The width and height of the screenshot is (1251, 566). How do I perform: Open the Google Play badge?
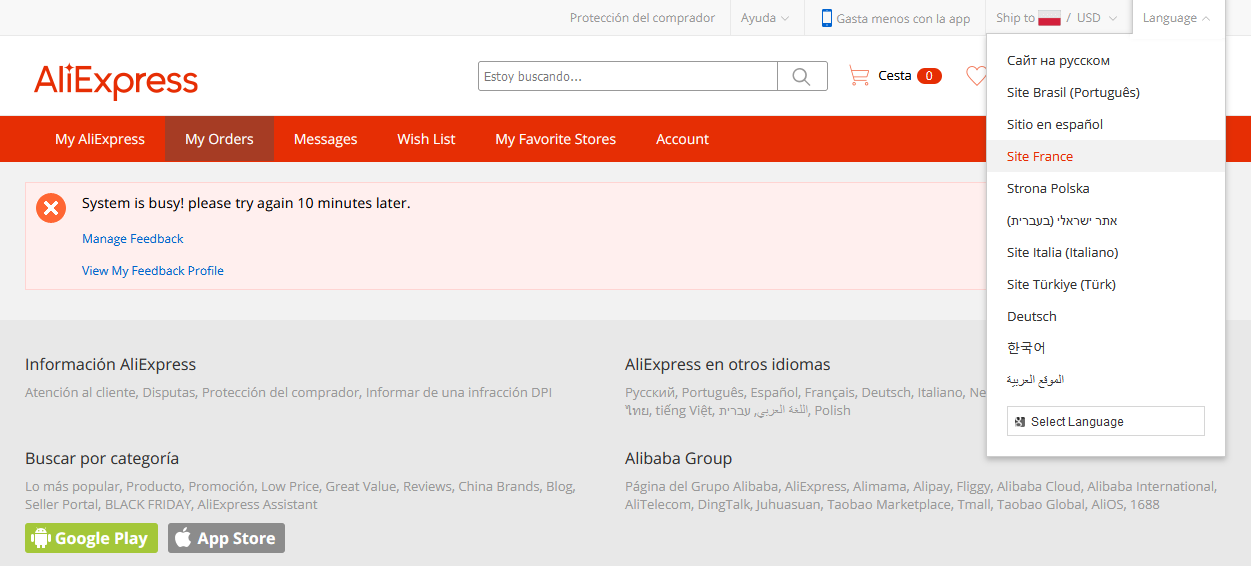pos(91,538)
